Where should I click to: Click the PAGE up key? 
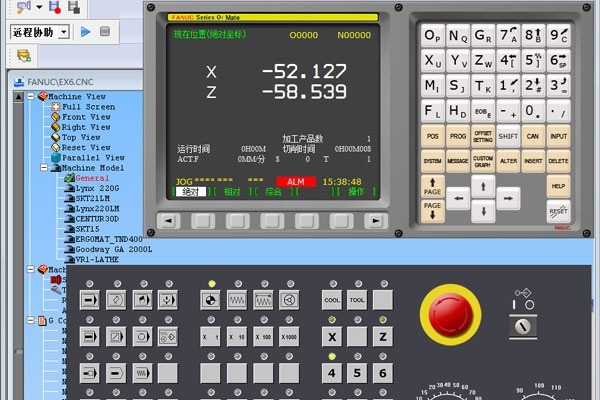pos(432,184)
